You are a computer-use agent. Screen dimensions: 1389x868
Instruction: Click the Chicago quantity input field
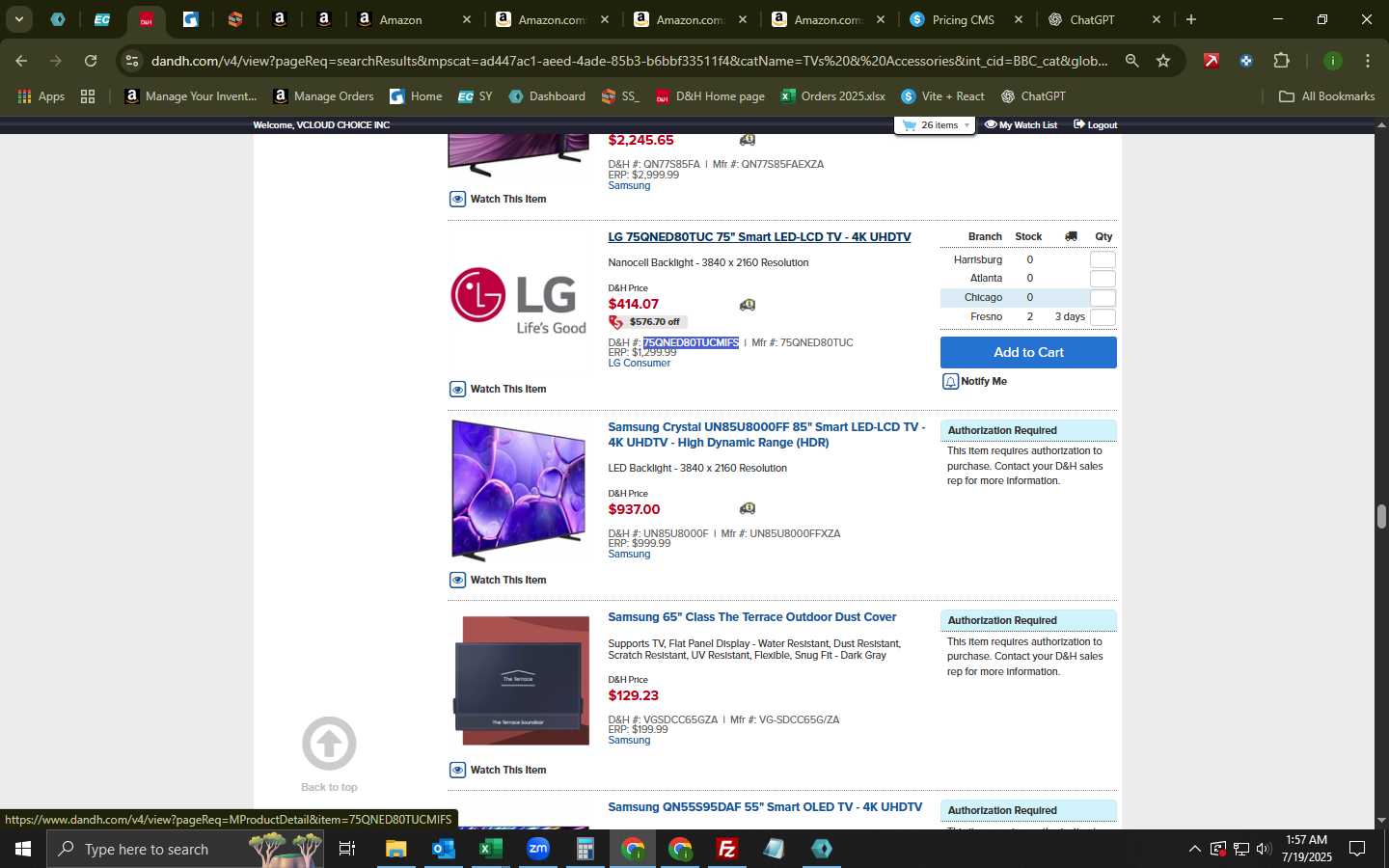point(1103,298)
